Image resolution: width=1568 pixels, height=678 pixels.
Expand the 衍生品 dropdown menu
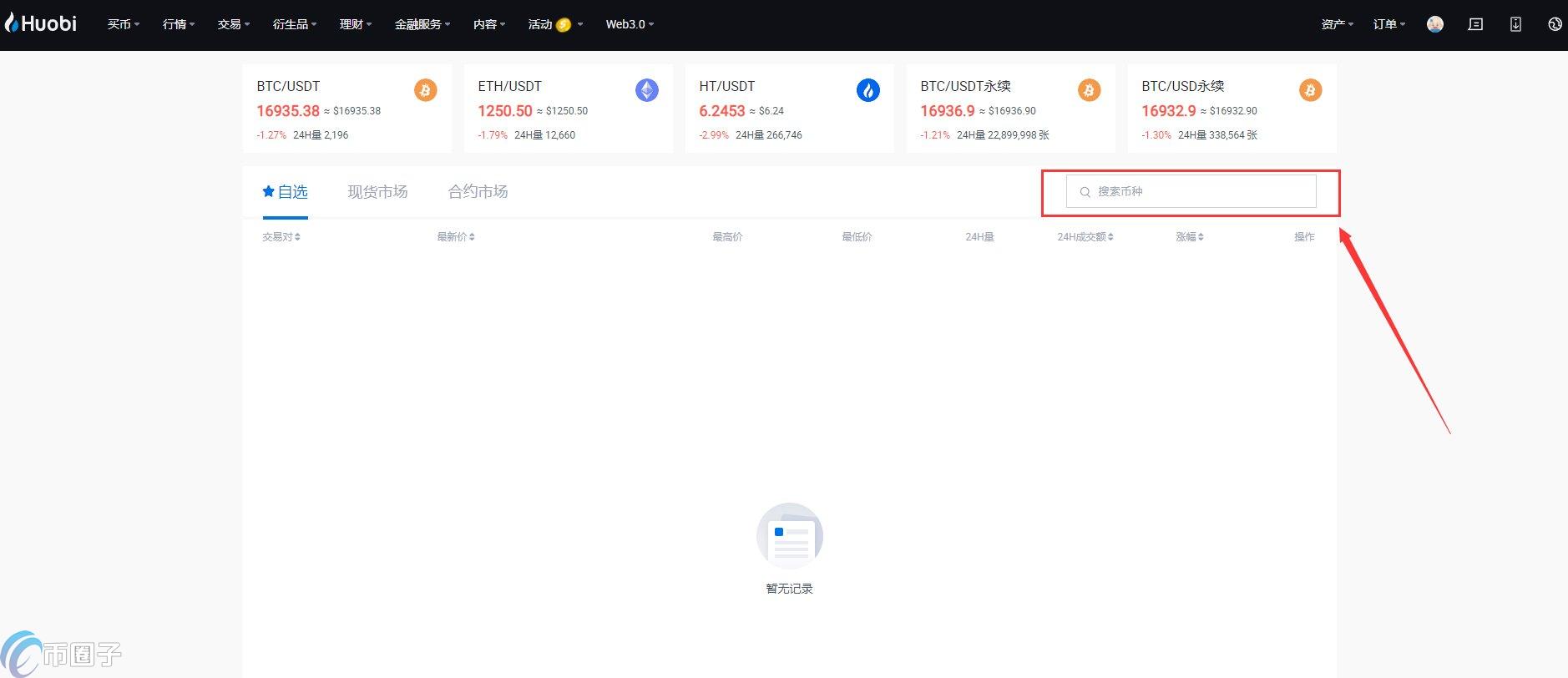[294, 24]
